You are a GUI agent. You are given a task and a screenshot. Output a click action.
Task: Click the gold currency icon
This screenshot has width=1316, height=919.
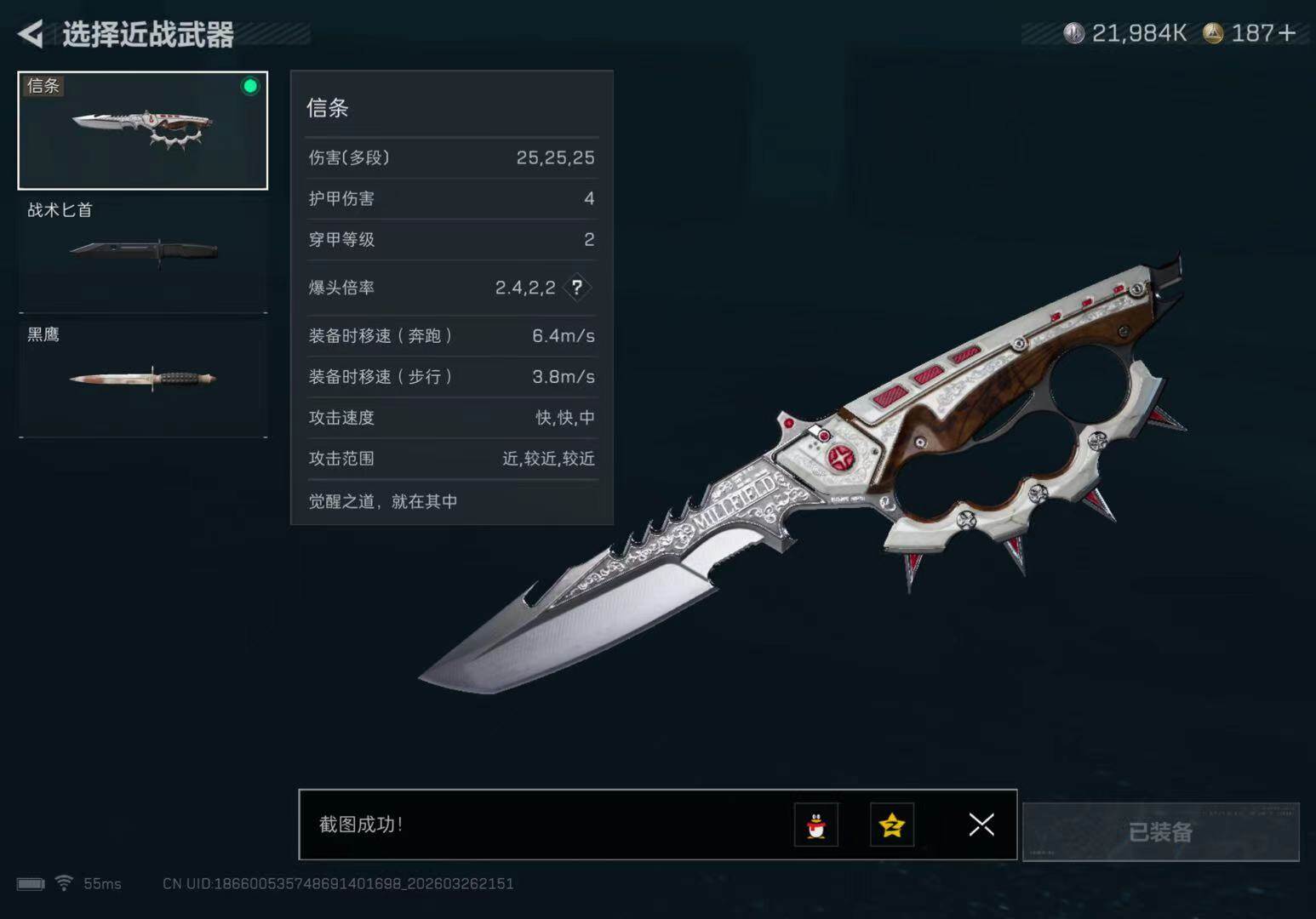tap(1213, 33)
